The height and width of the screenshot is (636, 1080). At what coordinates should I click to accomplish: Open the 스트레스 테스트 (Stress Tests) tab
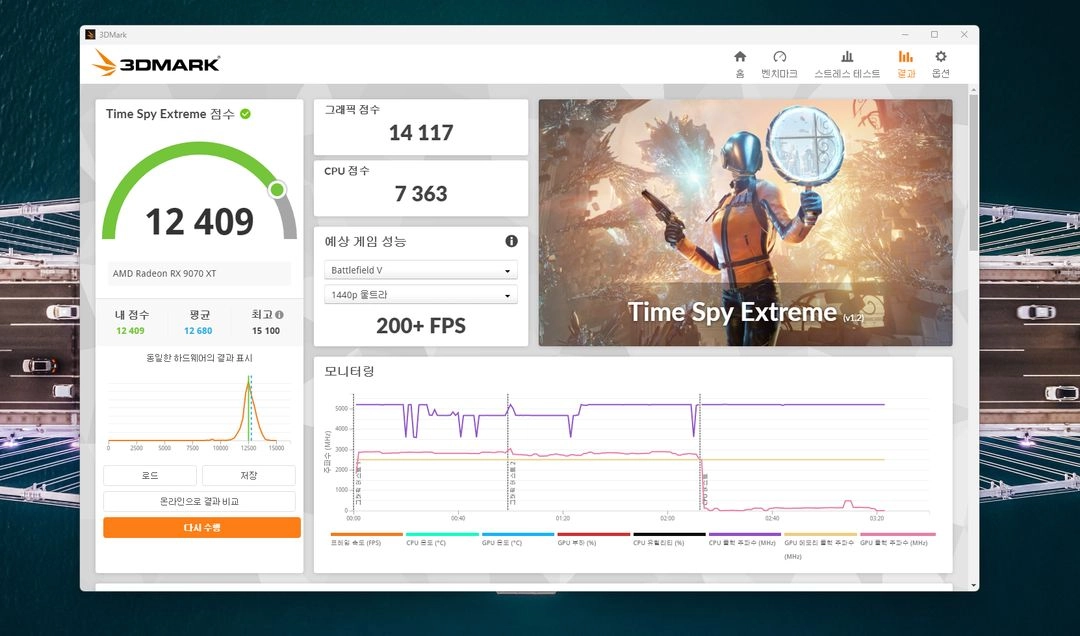coord(847,64)
